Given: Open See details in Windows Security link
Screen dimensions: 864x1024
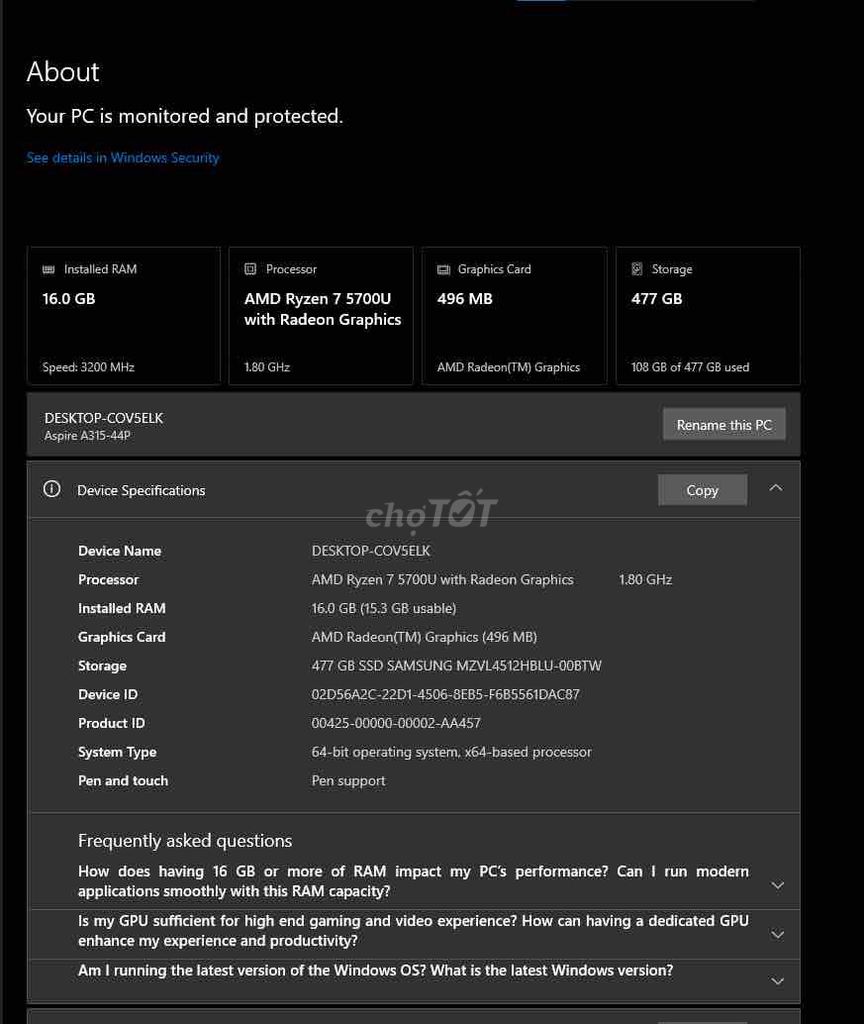Looking at the screenshot, I should tap(123, 158).
